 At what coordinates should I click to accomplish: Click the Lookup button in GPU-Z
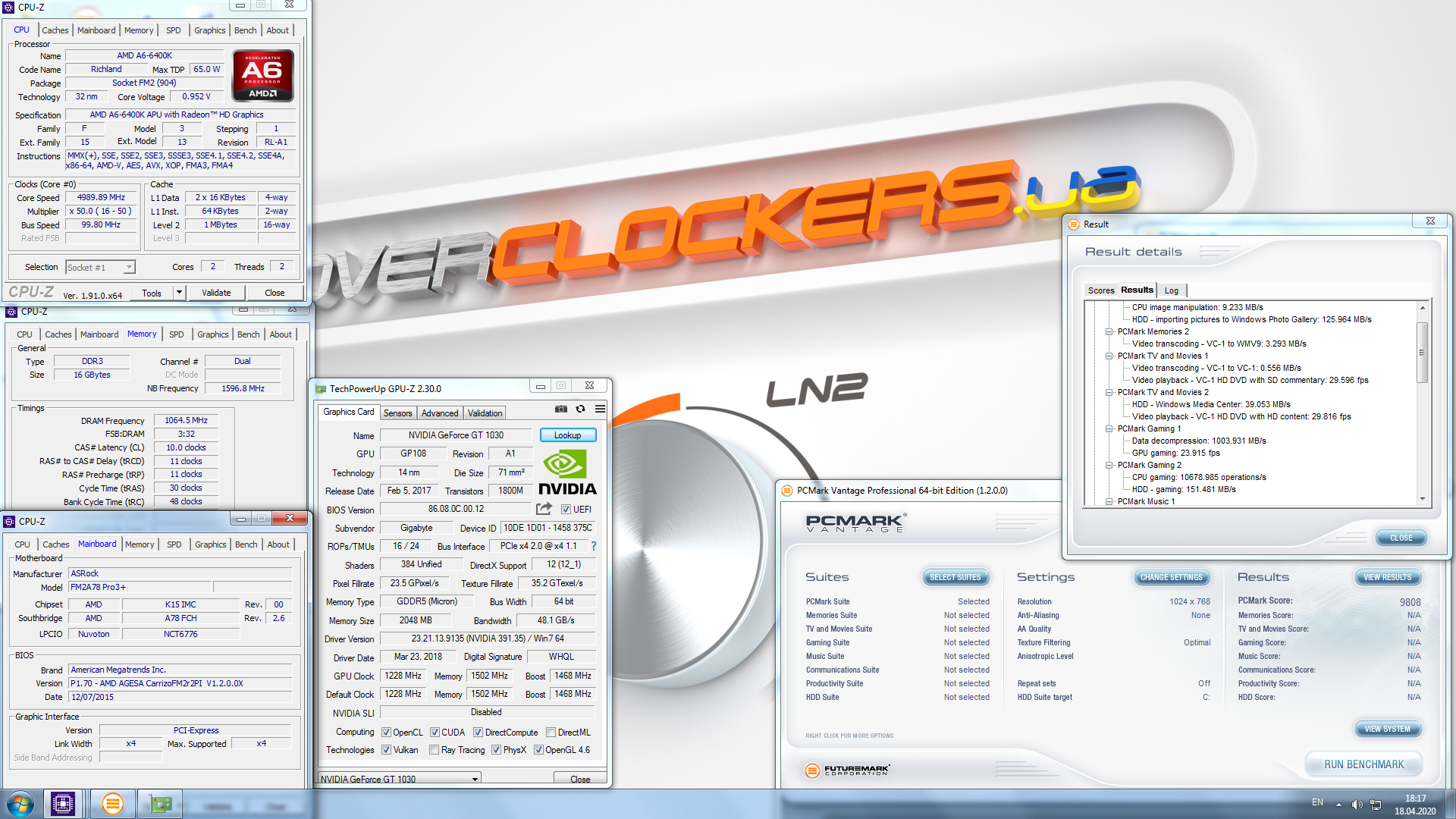pos(568,435)
